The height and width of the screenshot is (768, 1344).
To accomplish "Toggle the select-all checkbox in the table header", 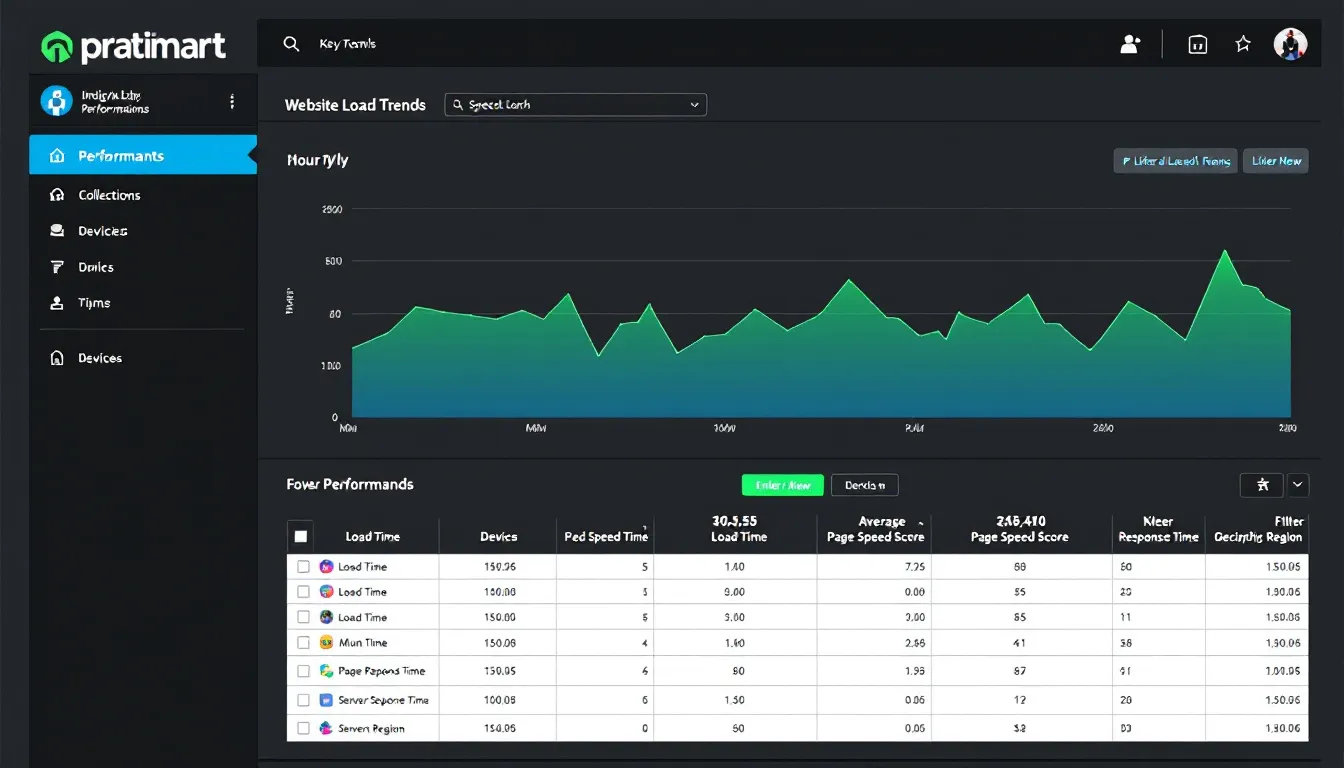I will coord(301,536).
